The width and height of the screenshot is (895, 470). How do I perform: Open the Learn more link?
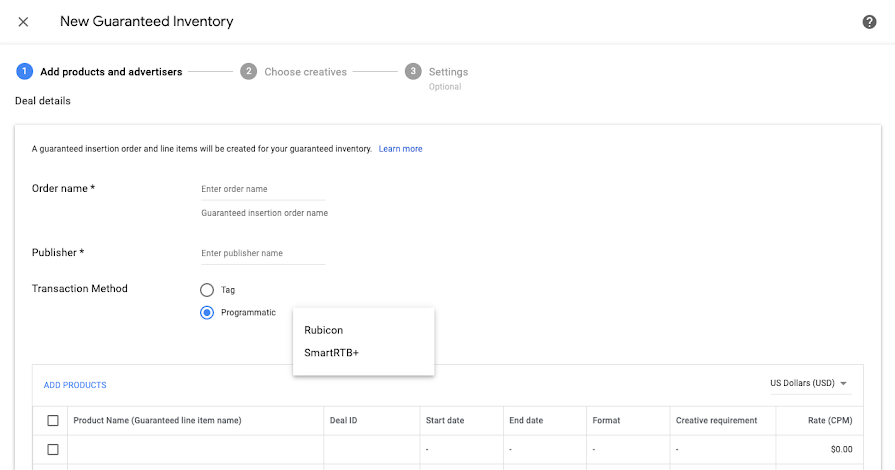click(400, 149)
